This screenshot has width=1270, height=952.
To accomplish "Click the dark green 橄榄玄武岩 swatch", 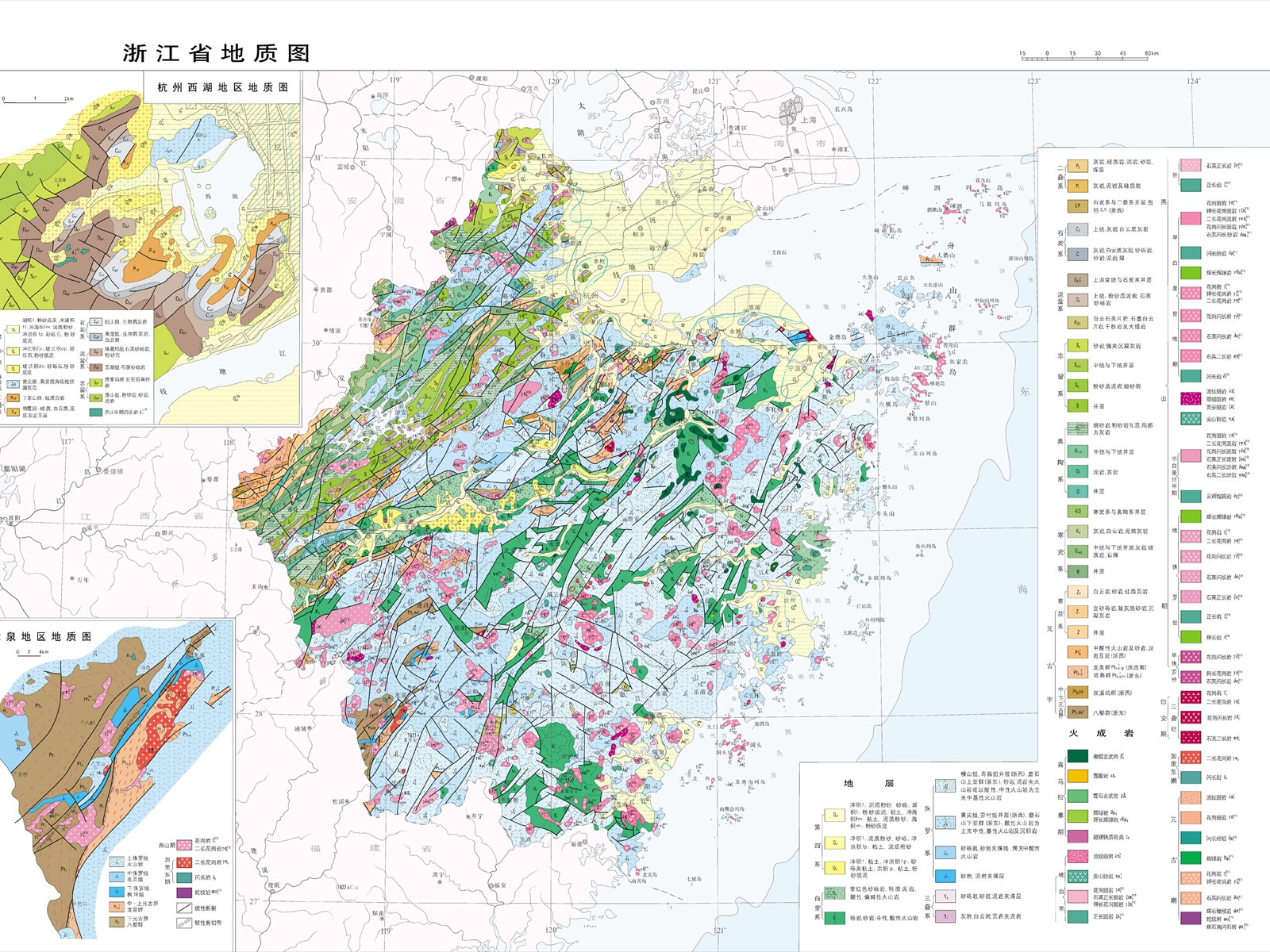I will coord(1077,756).
